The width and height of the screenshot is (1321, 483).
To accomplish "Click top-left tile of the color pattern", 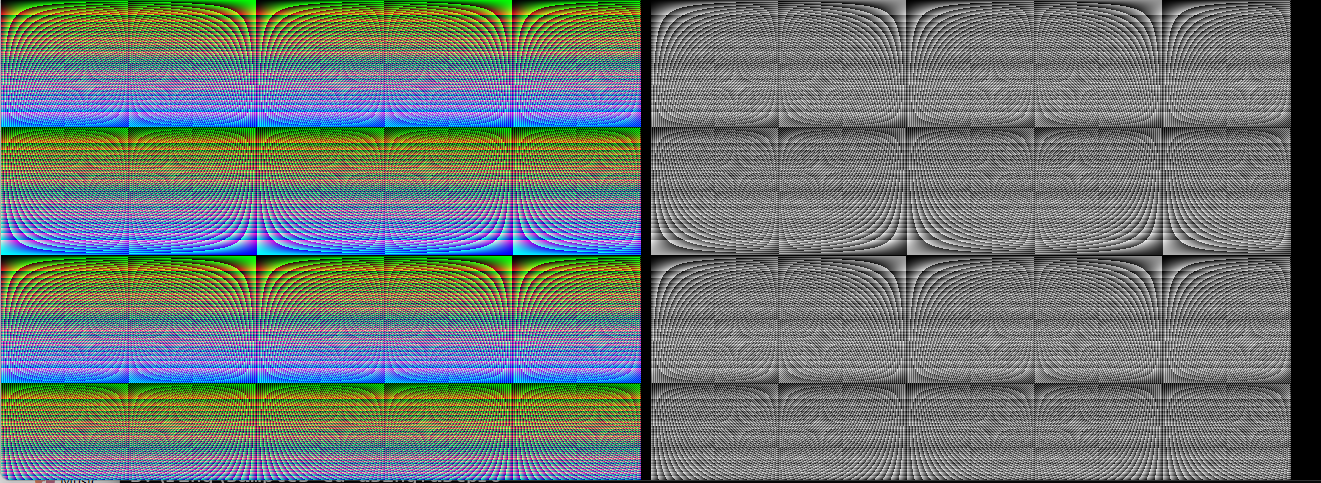I will click(64, 64).
